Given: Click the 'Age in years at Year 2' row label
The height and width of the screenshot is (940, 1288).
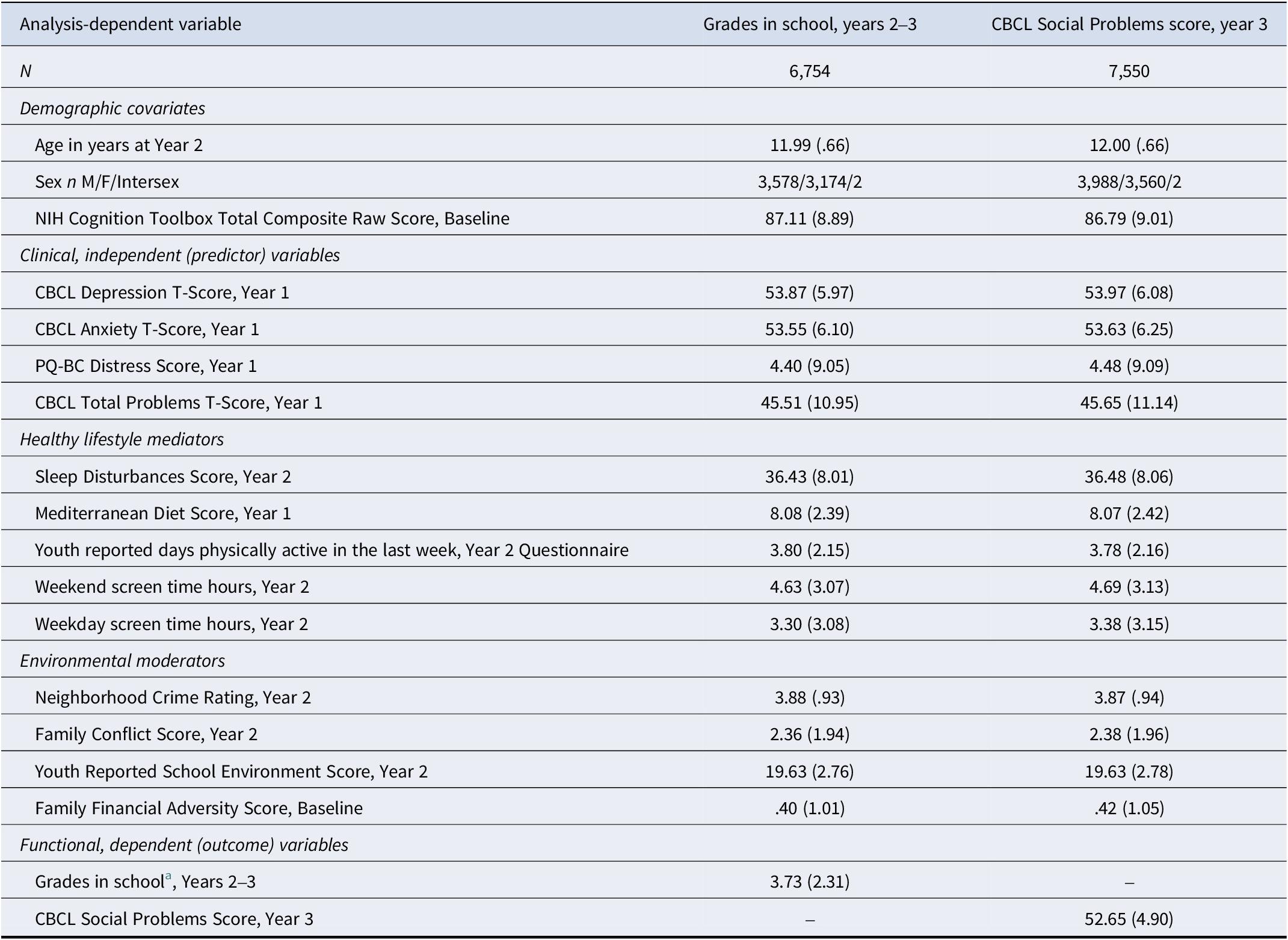Looking at the screenshot, I should 119,145.
